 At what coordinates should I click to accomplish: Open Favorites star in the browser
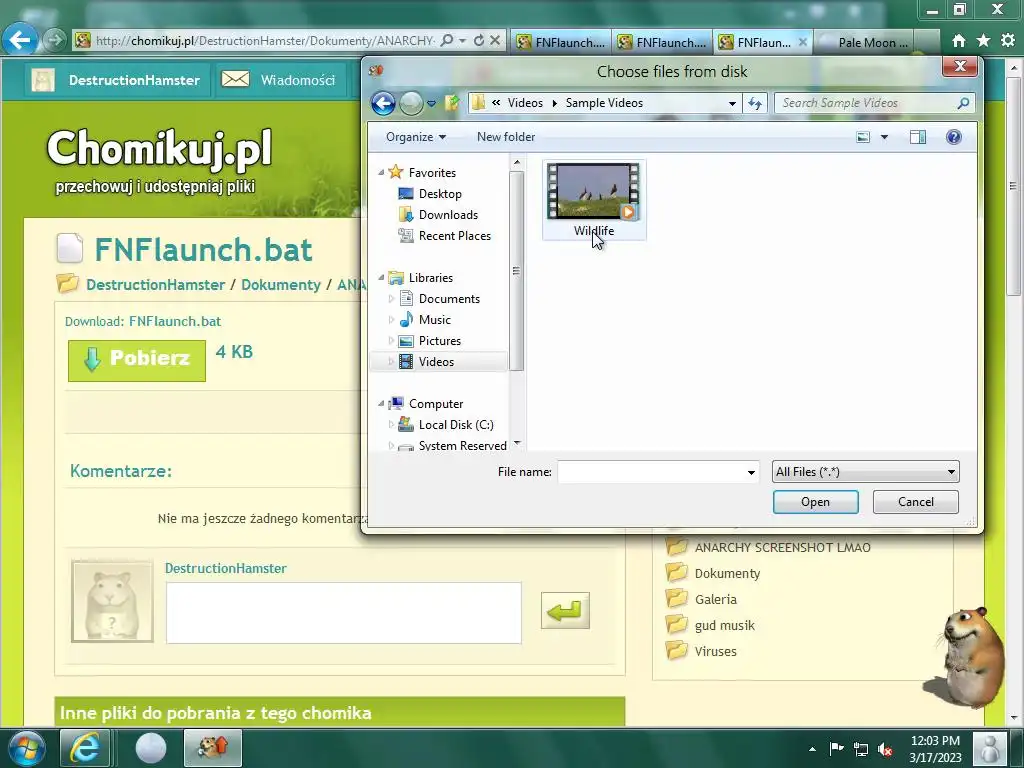(x=983, y=40)
